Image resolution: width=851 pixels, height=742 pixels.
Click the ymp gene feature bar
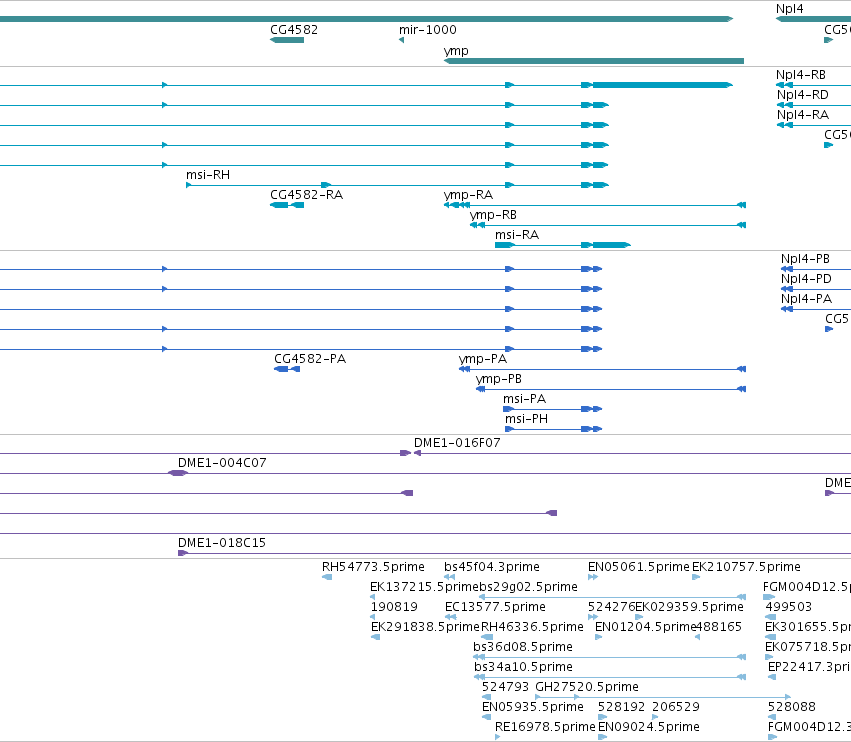coord(594,61)
